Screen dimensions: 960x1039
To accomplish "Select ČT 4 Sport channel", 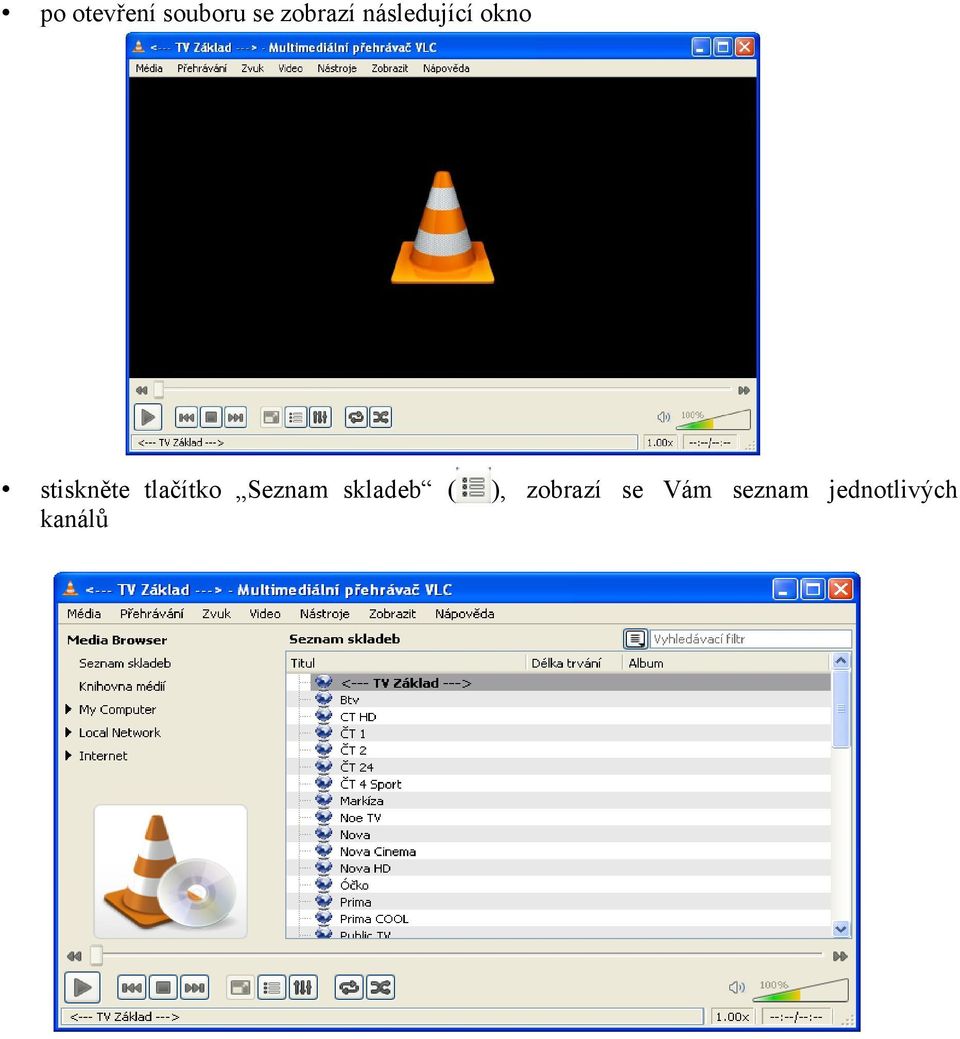I will (x=559, y=784).
